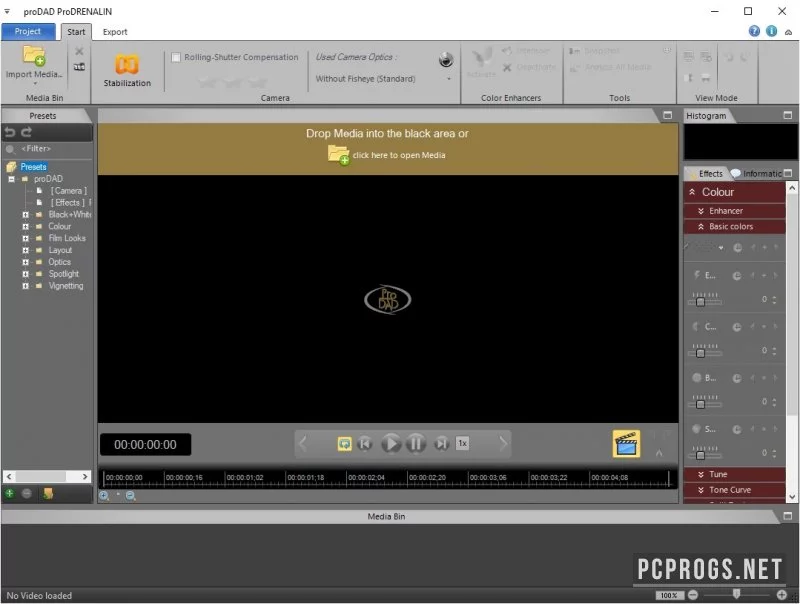
Task: Click the green add preset plus icon
Action: point(10,493)
